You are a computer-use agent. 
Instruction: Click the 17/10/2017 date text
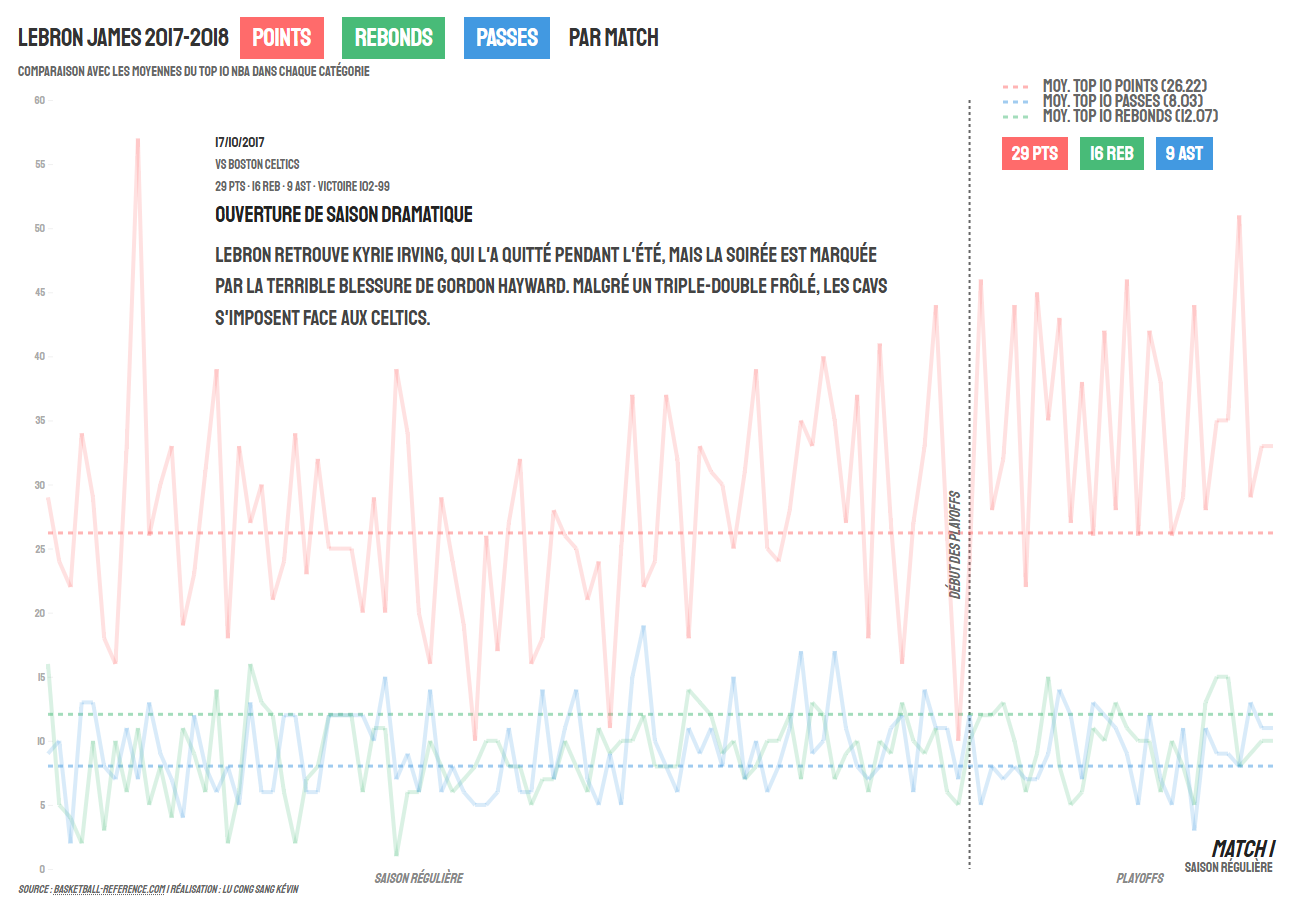[x=239, y=142]
